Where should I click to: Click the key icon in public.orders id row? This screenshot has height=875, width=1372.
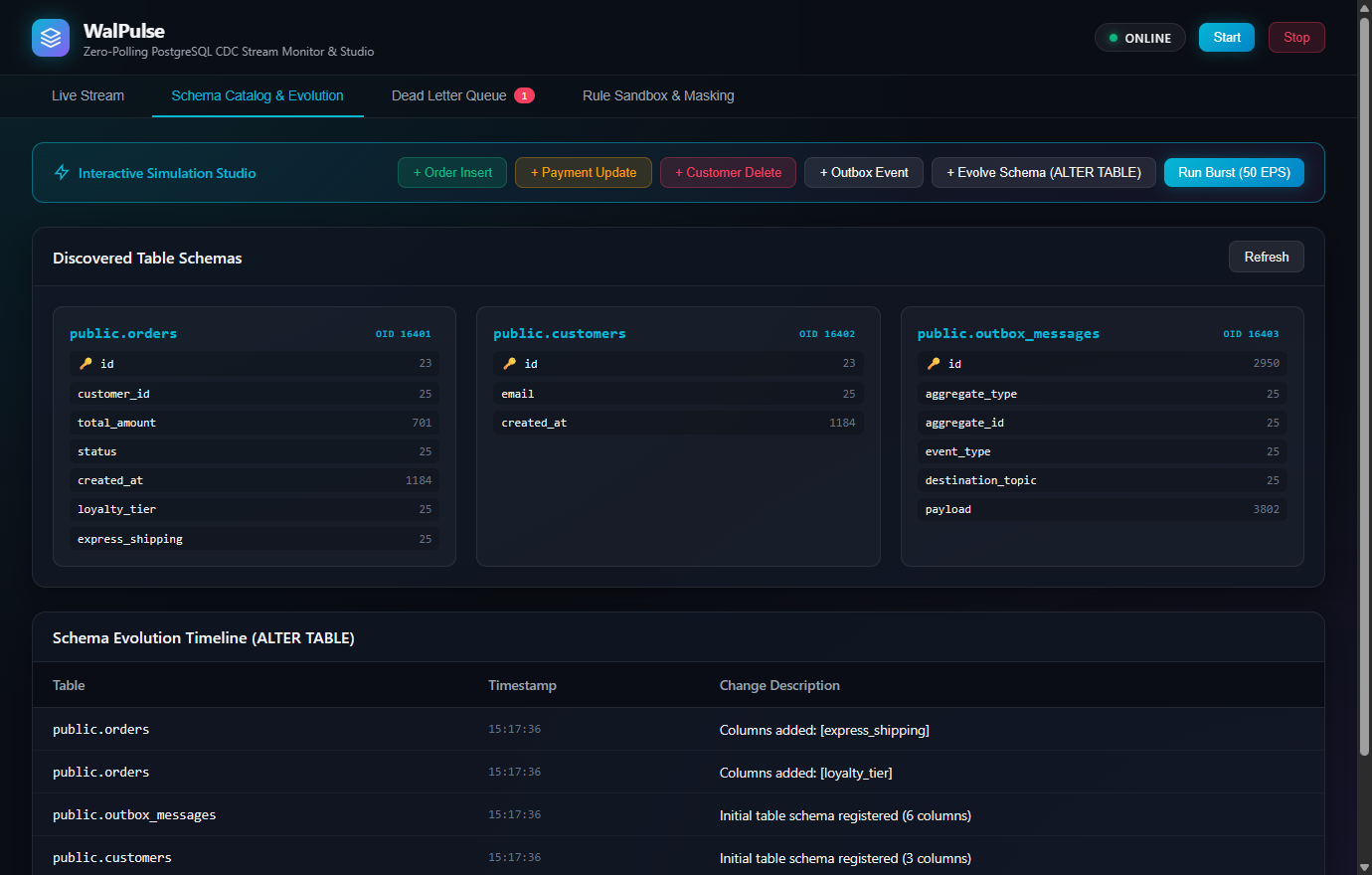pos(86,364)
